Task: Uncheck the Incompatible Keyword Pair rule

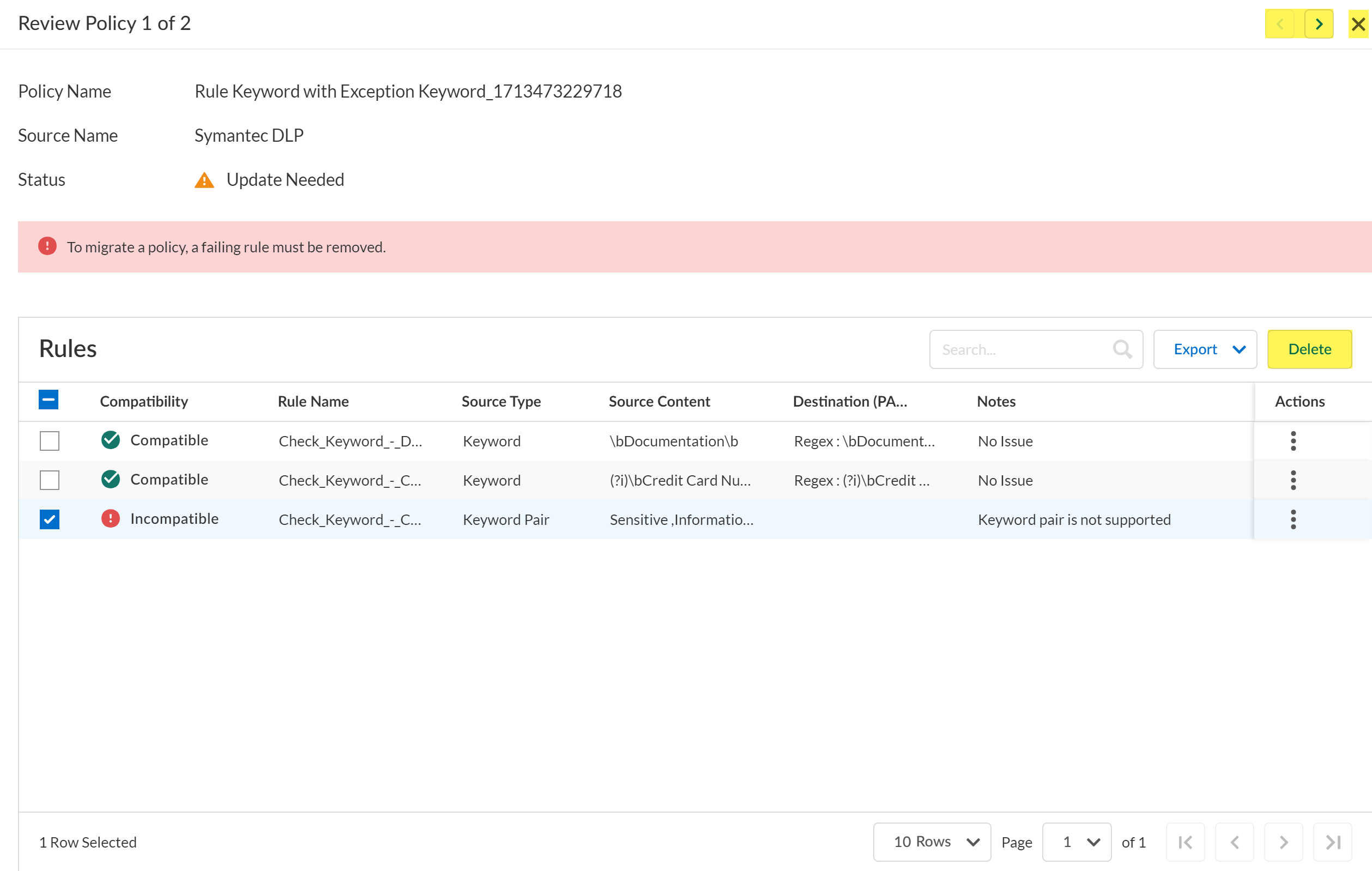Action: pos(50,519)
